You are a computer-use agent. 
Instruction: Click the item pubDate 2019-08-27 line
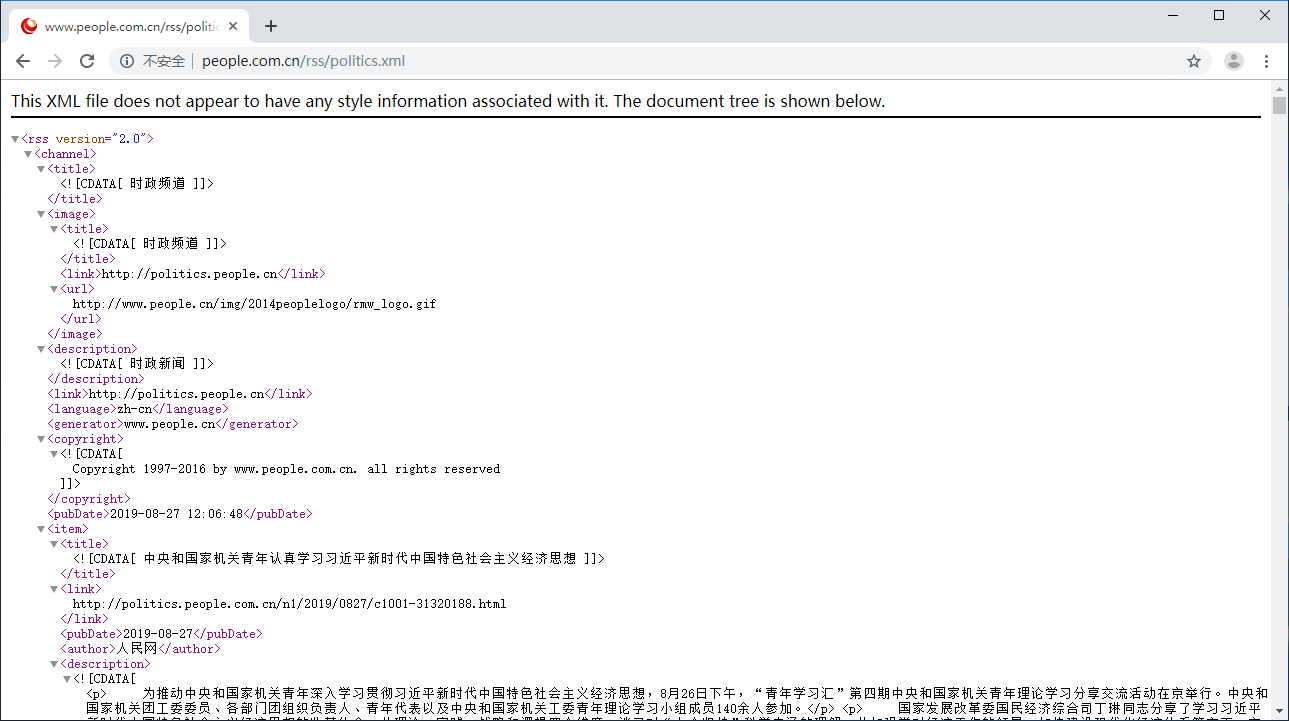pos(161,634)
